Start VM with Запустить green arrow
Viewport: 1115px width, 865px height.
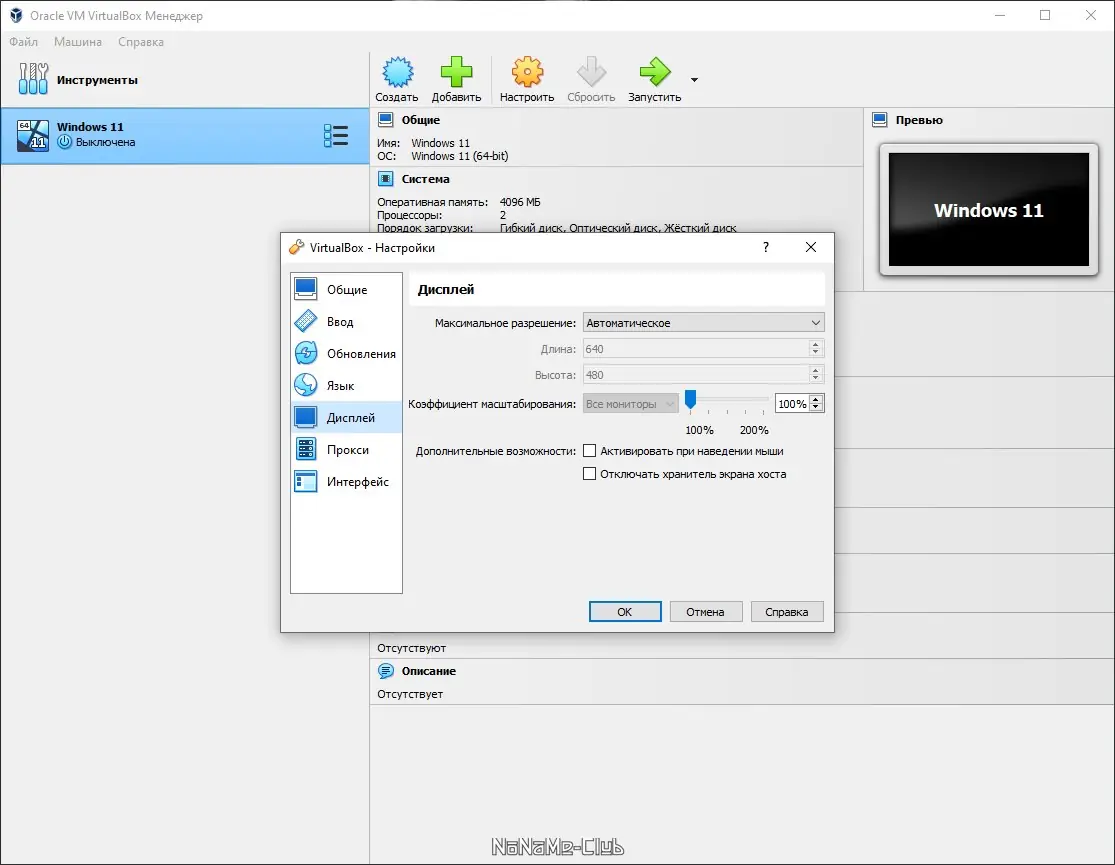pos(655,72)
